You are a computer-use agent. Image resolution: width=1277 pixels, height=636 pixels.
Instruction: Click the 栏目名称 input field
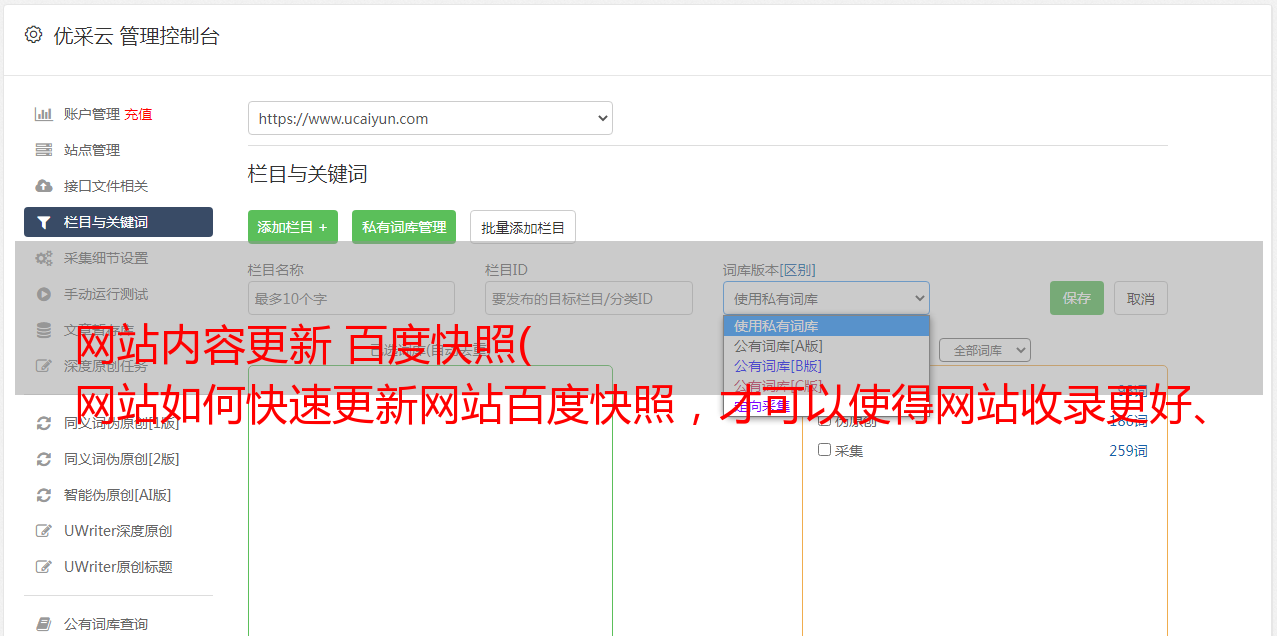[351, 298]
